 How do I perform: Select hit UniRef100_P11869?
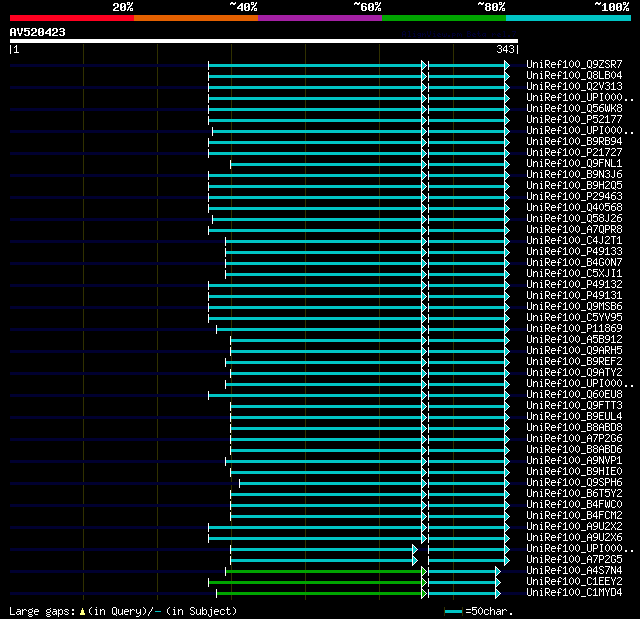[x=574, y=329]
